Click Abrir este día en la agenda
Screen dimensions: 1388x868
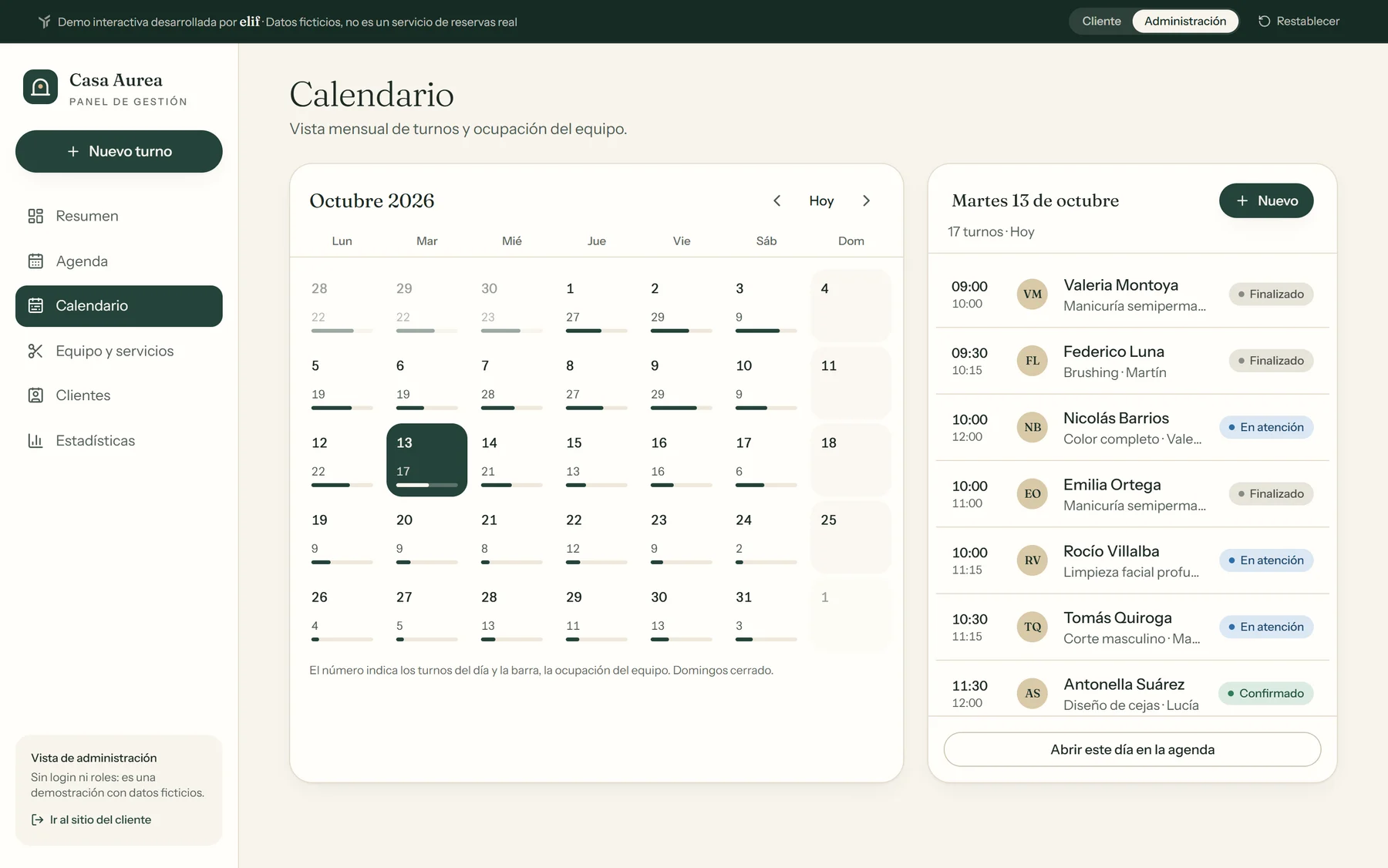click(x=1132, y=749)
